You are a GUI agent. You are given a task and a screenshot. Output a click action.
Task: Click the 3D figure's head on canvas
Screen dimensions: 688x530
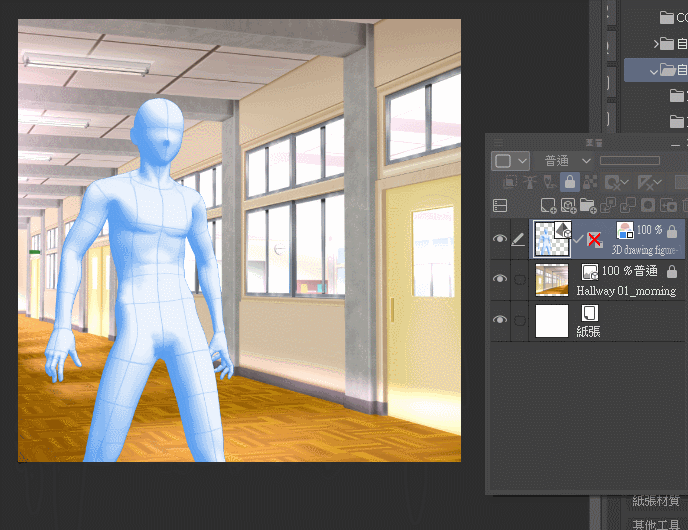click(x=158, y=132)
